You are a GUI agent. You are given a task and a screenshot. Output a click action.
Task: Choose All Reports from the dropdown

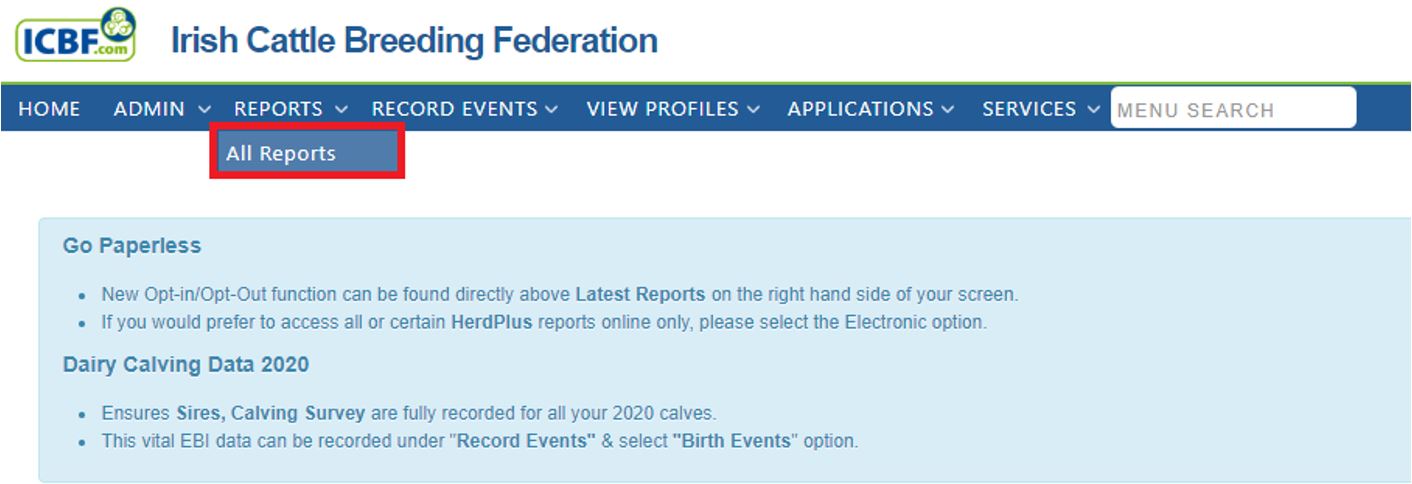307,152
